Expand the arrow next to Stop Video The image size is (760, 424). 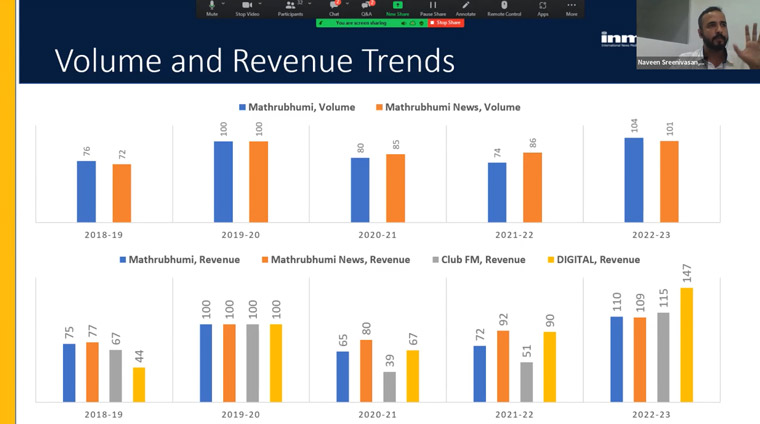[x=260, y=4]
